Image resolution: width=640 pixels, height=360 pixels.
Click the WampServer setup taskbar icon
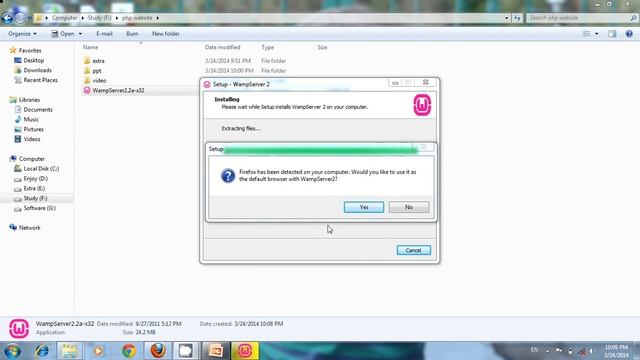click(245, 351)
